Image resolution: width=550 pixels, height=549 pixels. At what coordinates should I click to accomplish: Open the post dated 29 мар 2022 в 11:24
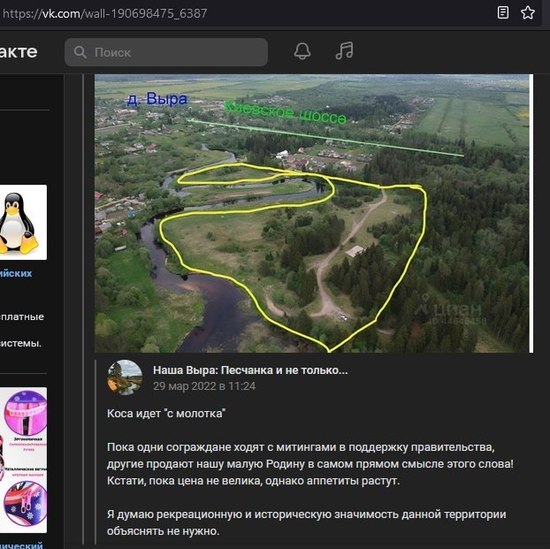pos(204,386)
